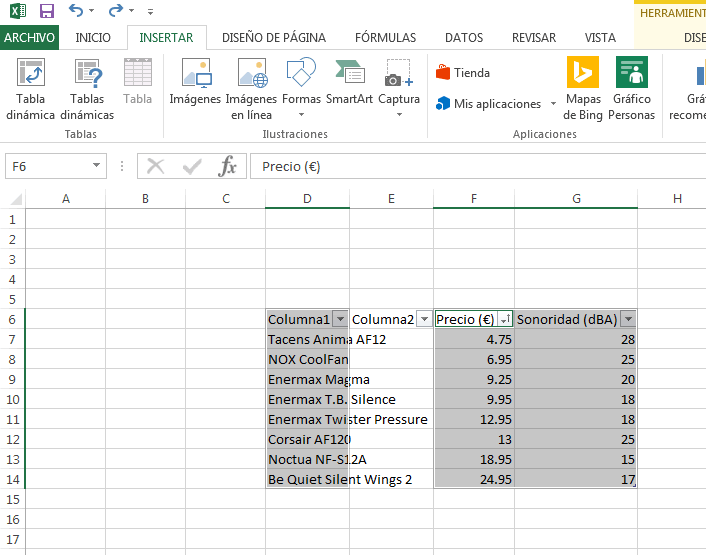Click the formula bar containing Precio (€)
The height and width of the screenshot is (555, 706).
(x=478, y=167)
